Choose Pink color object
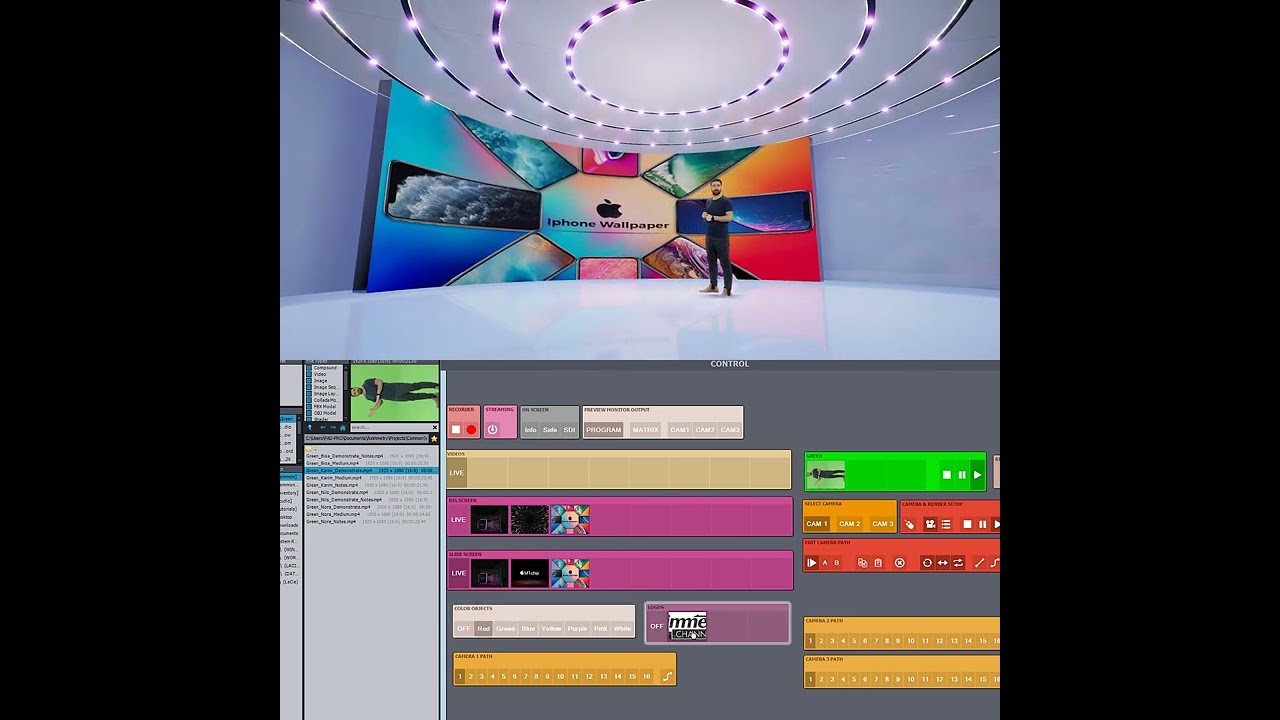This screenshot has width=1280, height=720. (601, 629)
